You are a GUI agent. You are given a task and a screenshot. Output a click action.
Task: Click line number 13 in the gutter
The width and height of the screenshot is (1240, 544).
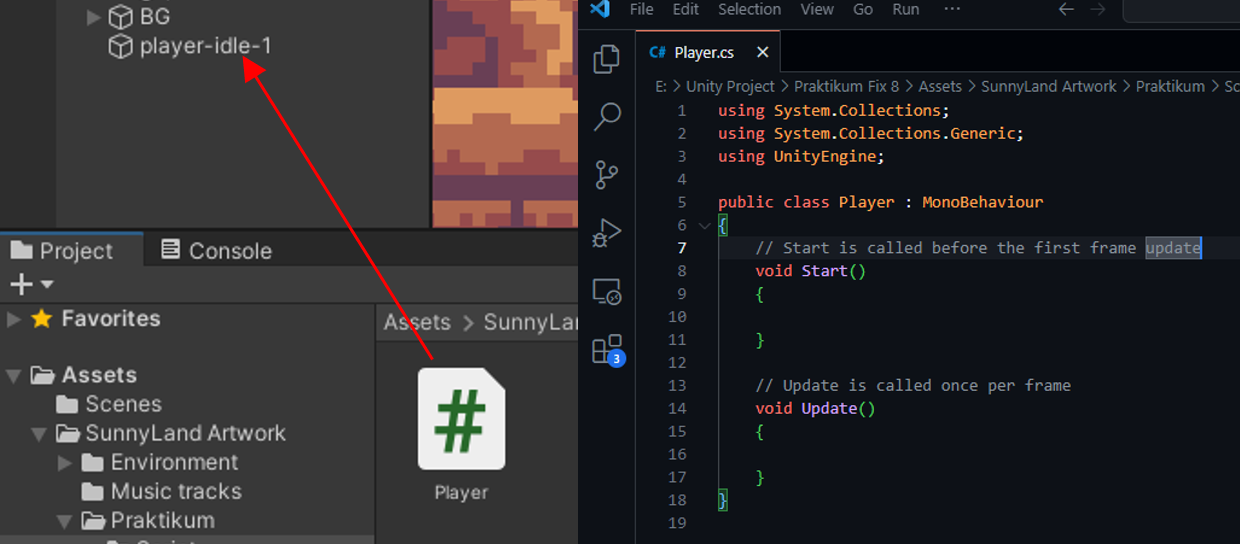coord(677,385)
